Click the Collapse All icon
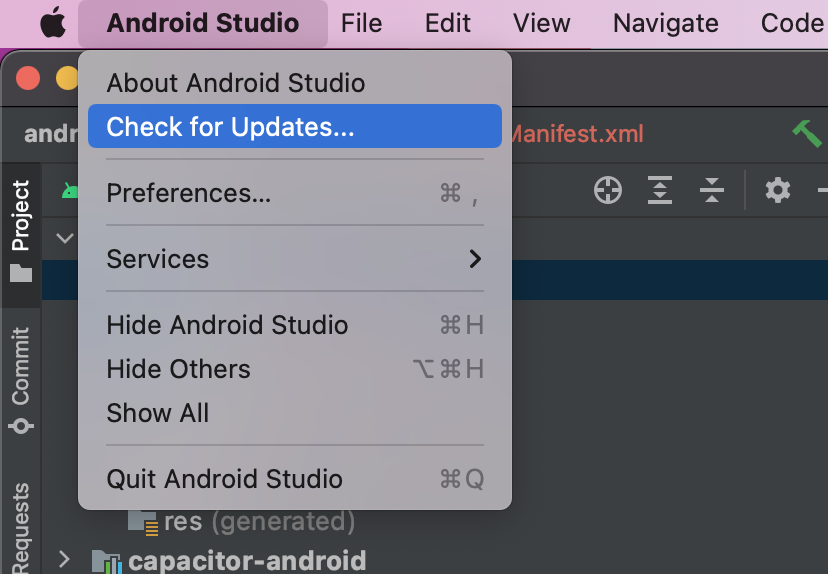 click(712, 190)
